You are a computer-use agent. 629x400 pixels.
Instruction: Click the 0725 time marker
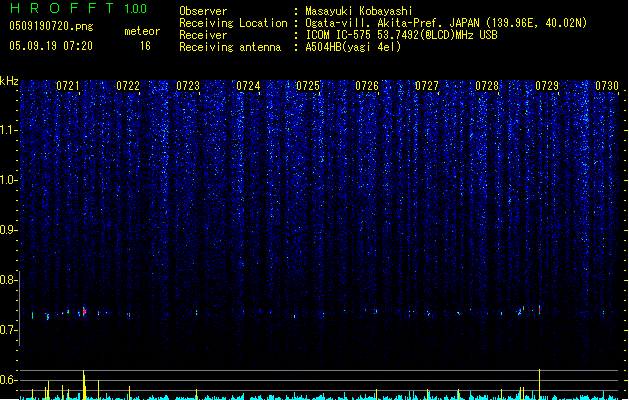308,86
